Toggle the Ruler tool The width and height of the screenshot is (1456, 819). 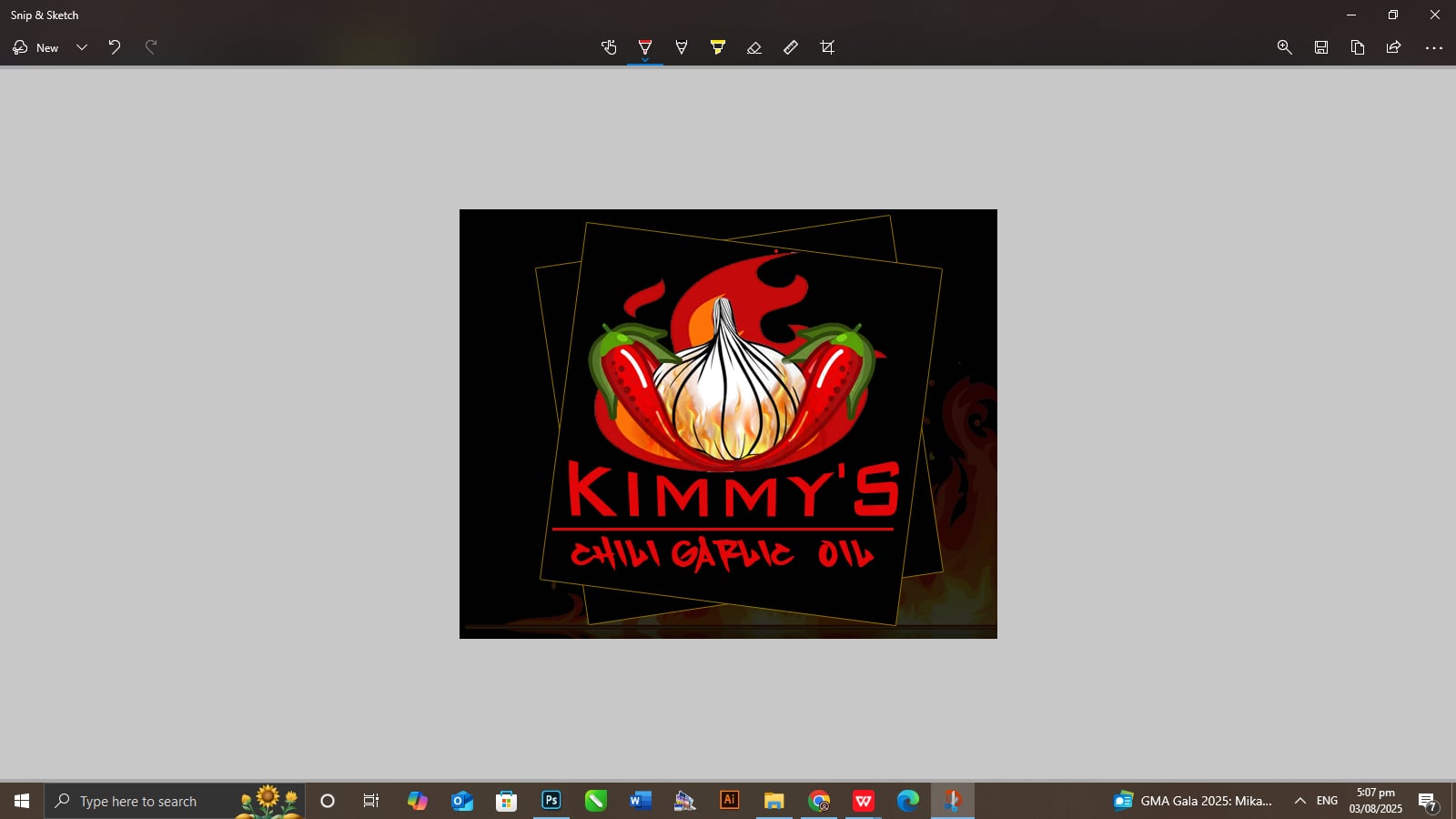(x=791, y=47)
